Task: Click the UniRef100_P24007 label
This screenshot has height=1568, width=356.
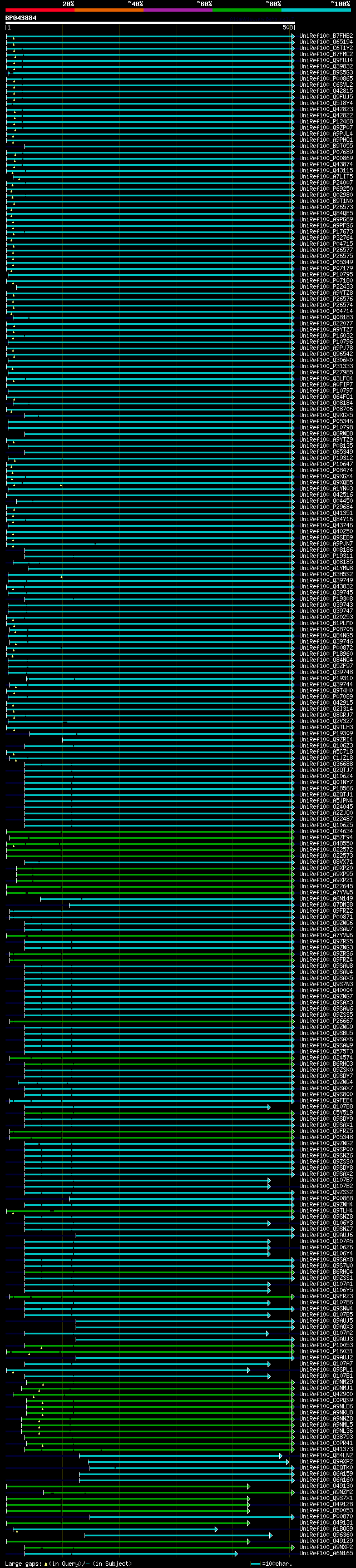Action: tap(325, 182)
